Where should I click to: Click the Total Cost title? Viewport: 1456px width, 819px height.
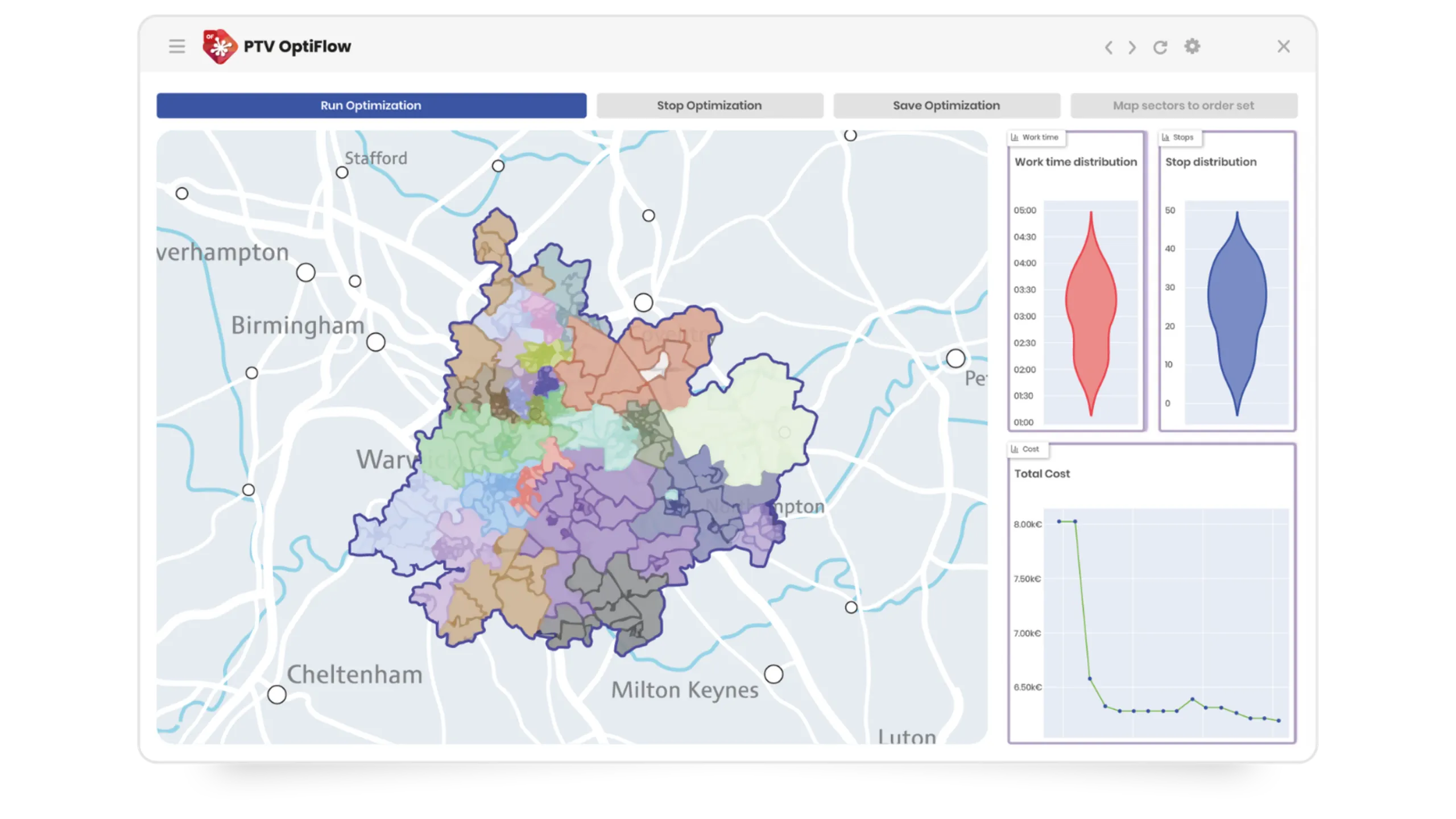click(x=1042, y=473)
